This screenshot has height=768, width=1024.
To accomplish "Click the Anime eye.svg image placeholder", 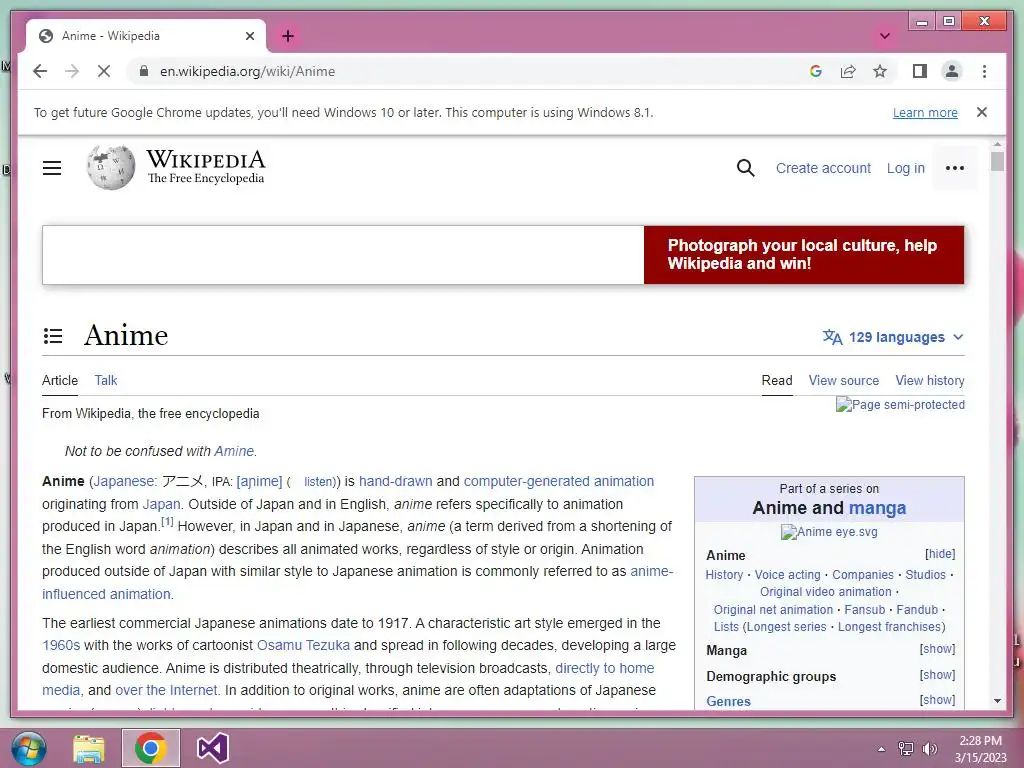I will click(829, 532).
